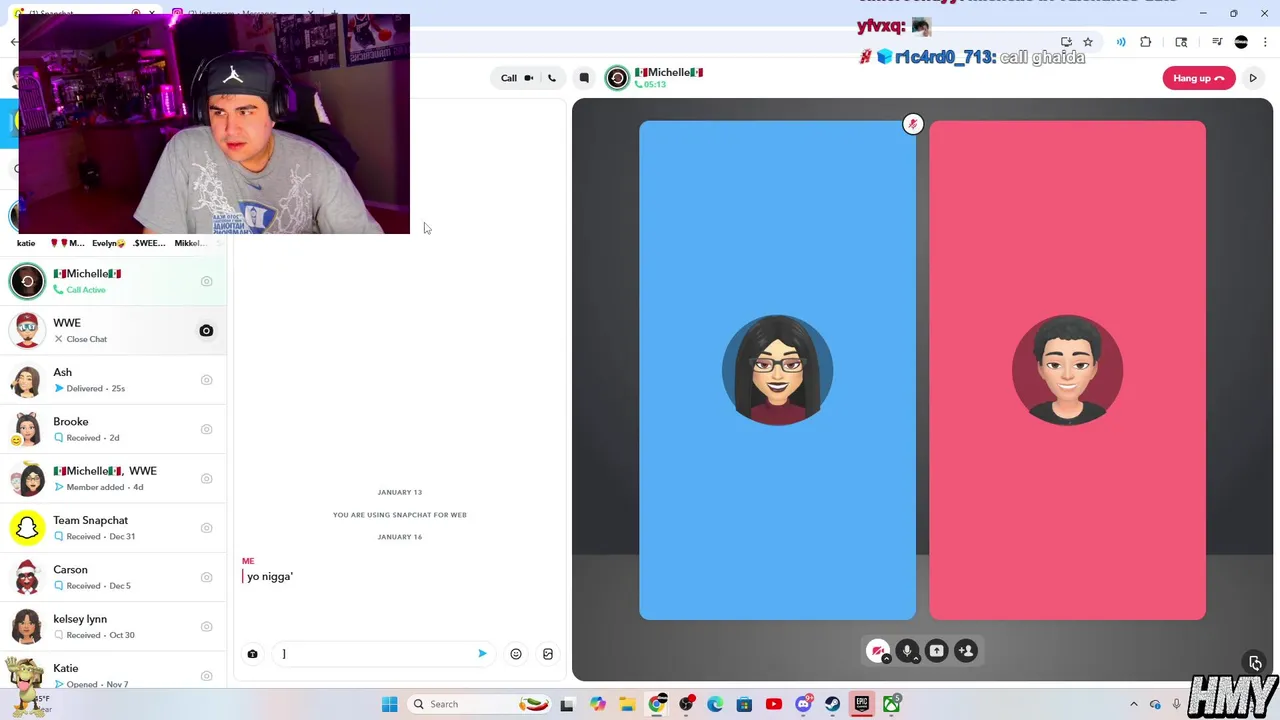This screenshot has width=1280, height=720.
Task: Open the chat bubble icon beside the Call buttons
Action: (x=584, y=78)
